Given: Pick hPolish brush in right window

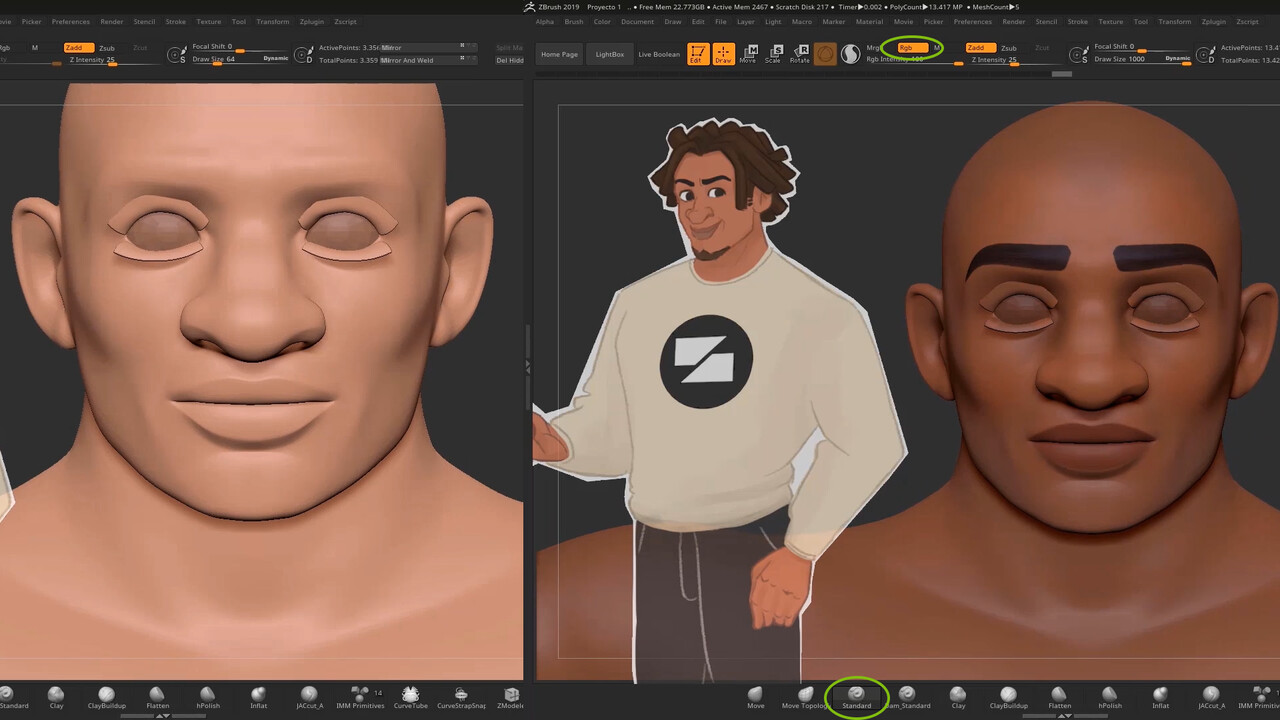Looking at the screenshot, I should [x=1110, y=698].
